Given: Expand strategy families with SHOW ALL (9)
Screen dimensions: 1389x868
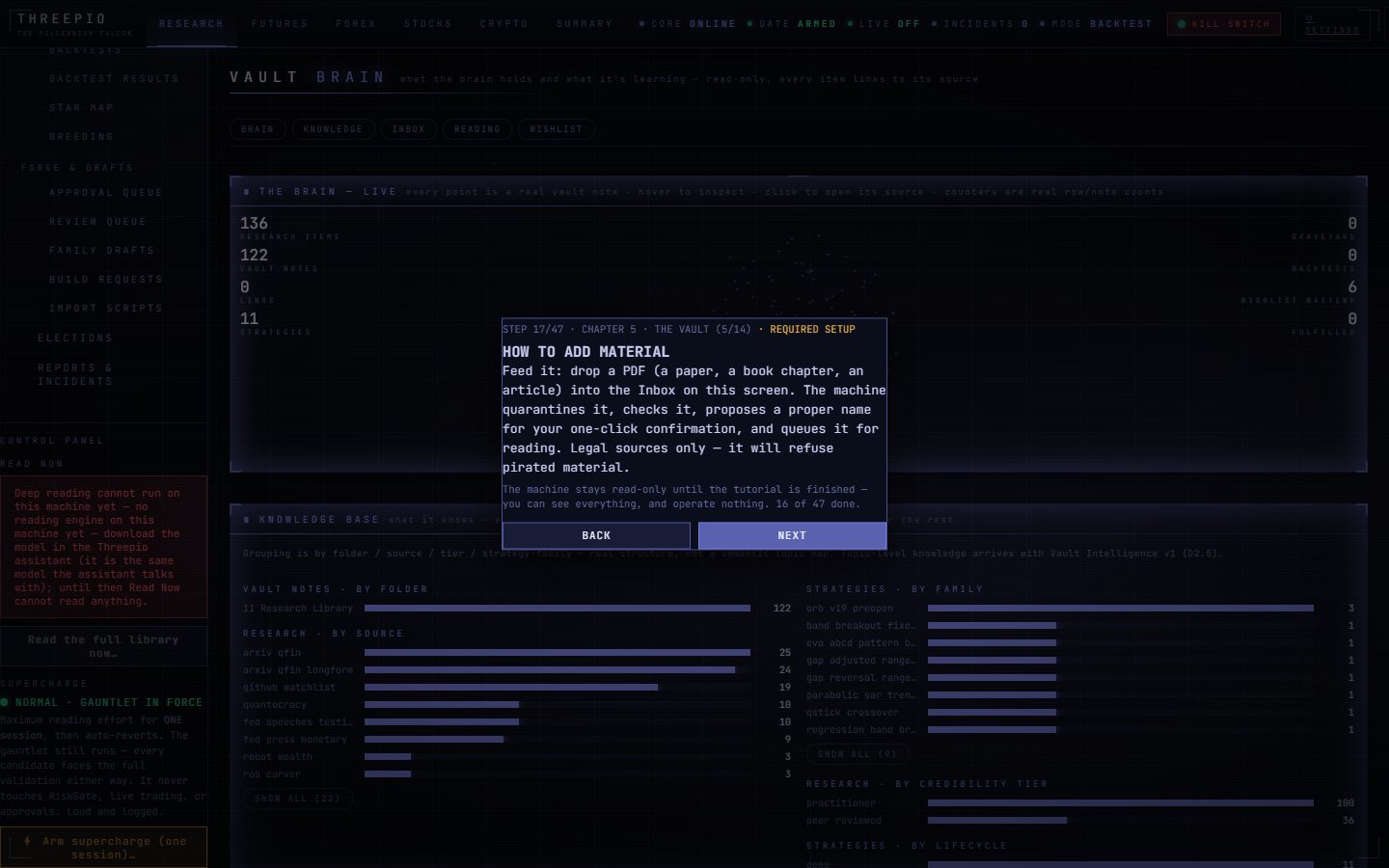Looking at the screenshot, I should click(858, 754).
